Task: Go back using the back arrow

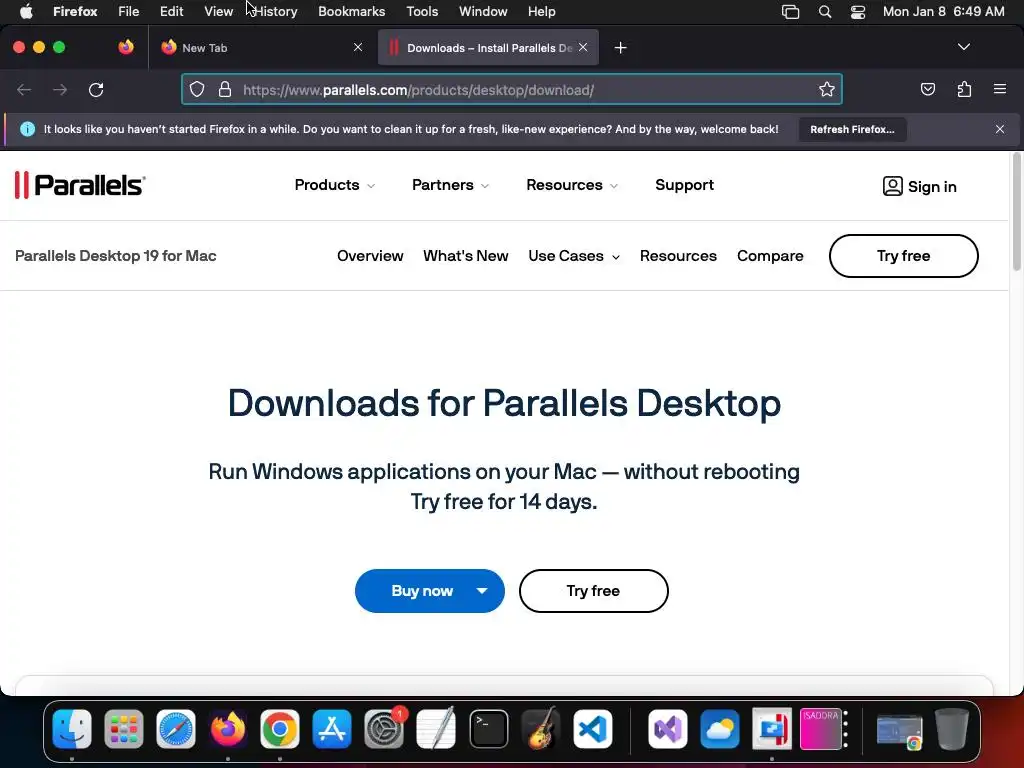Action: [24, 90]
